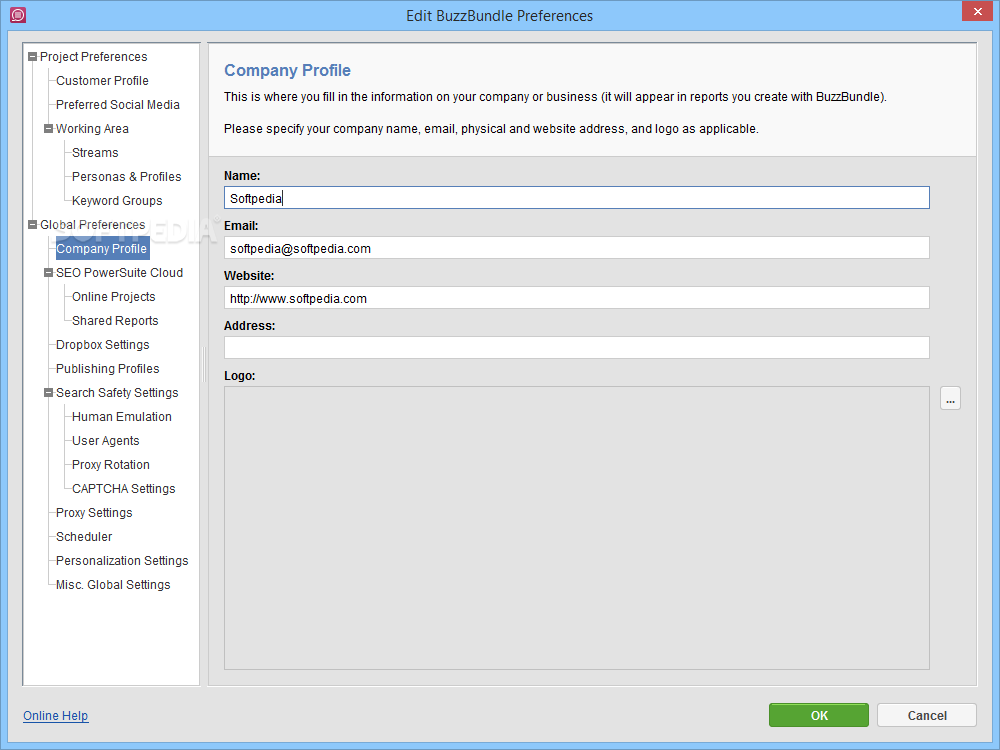Select Global Preferences tree label

(x=93, y=224)
